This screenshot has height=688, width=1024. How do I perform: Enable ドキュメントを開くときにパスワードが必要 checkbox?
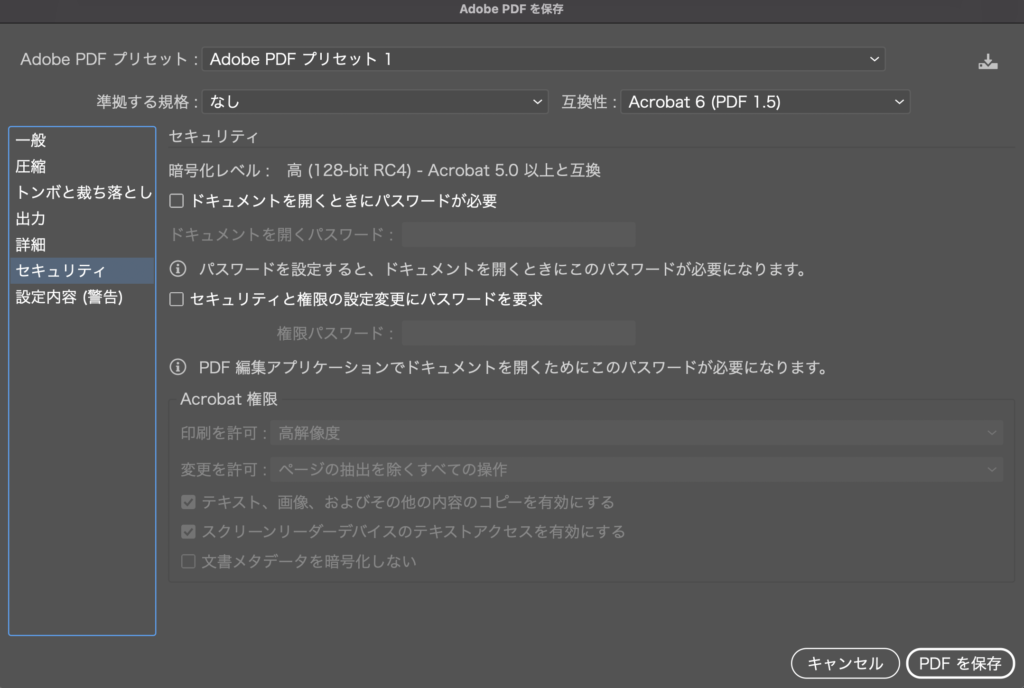pos(177,201)
